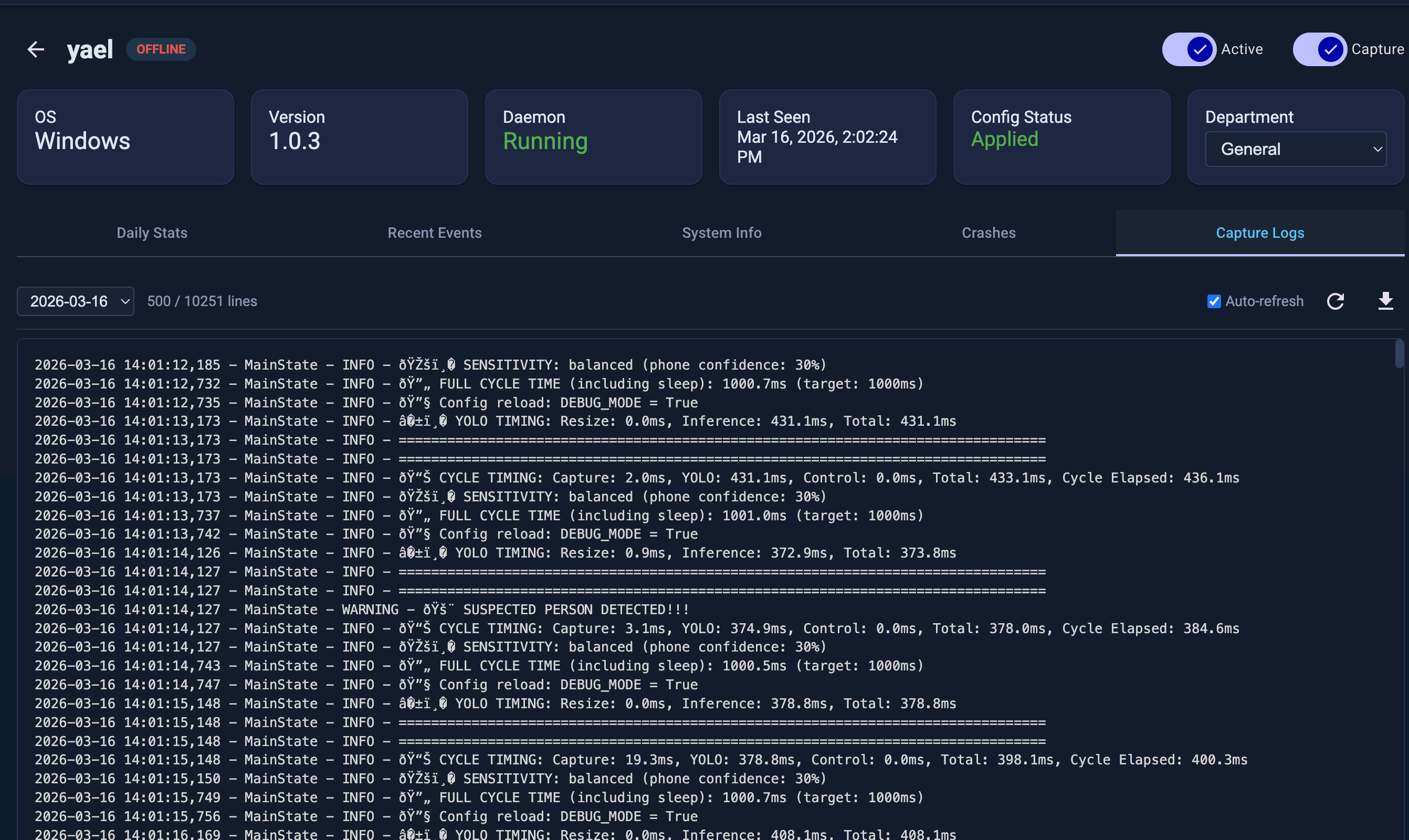Select the System Info tab
The image size is (1409, 840).
721,233
